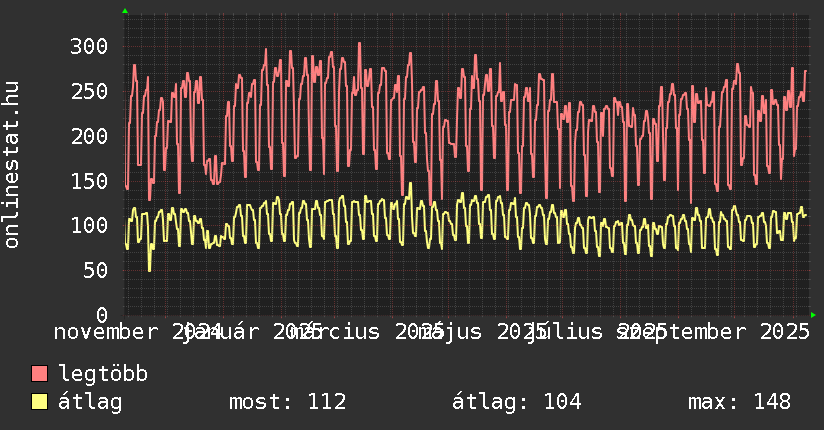Click the september 2025 x-axis label
Viewport: 824px width, 430px height.
pyautogui.click(x=714, y=332)
